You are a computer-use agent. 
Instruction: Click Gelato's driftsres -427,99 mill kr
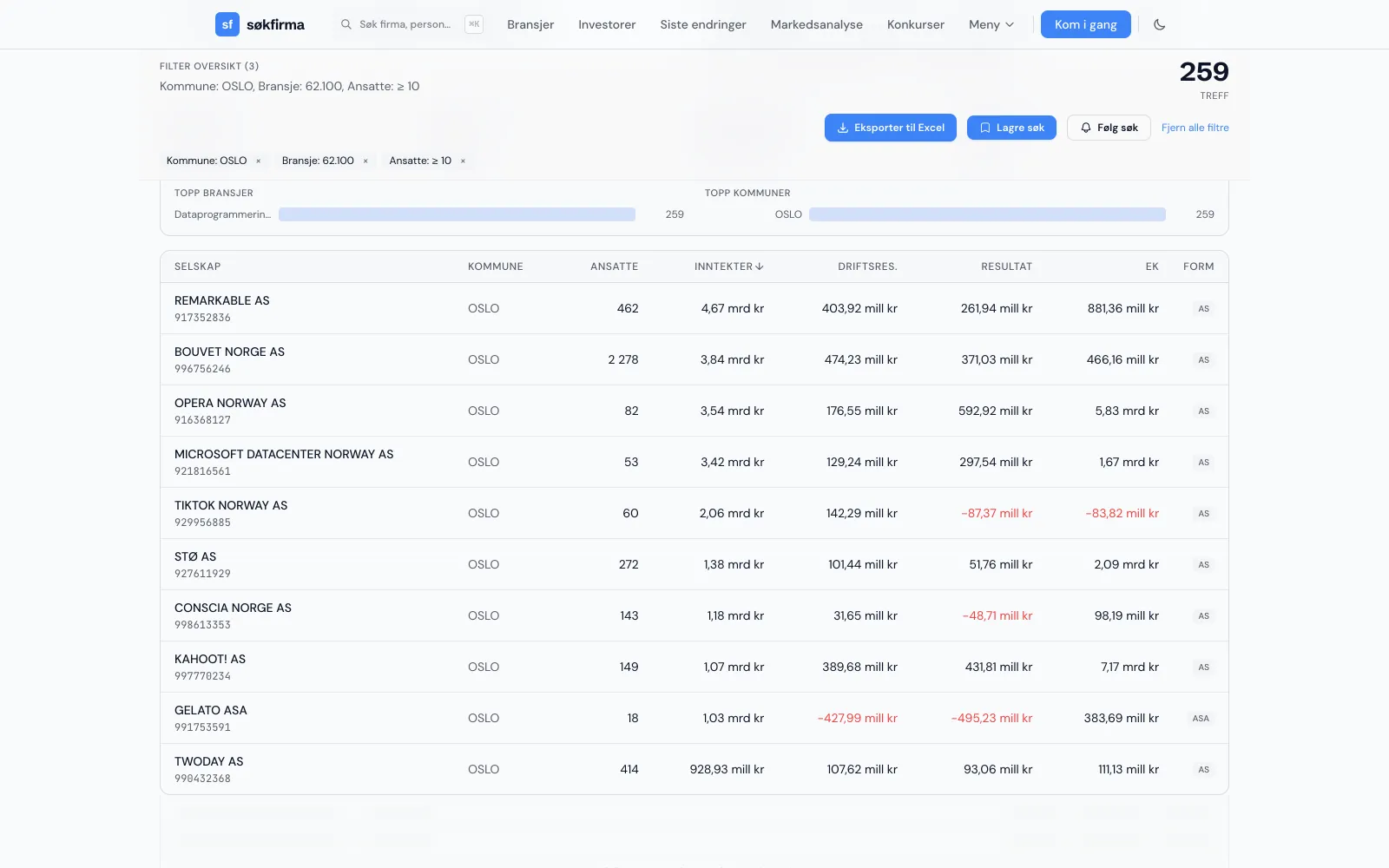pyautogui.click(x=858, y=718)
